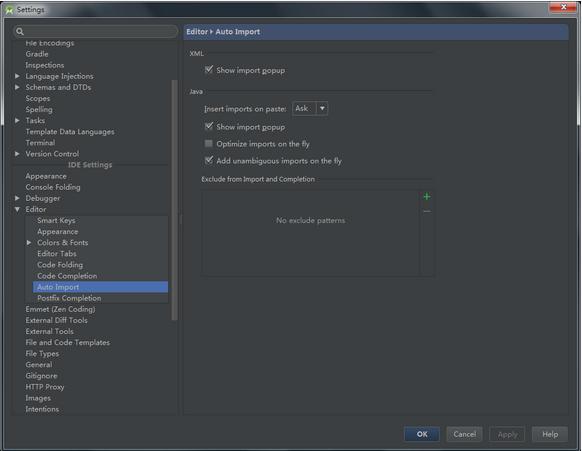Click the Cancel button

point(464,434)
